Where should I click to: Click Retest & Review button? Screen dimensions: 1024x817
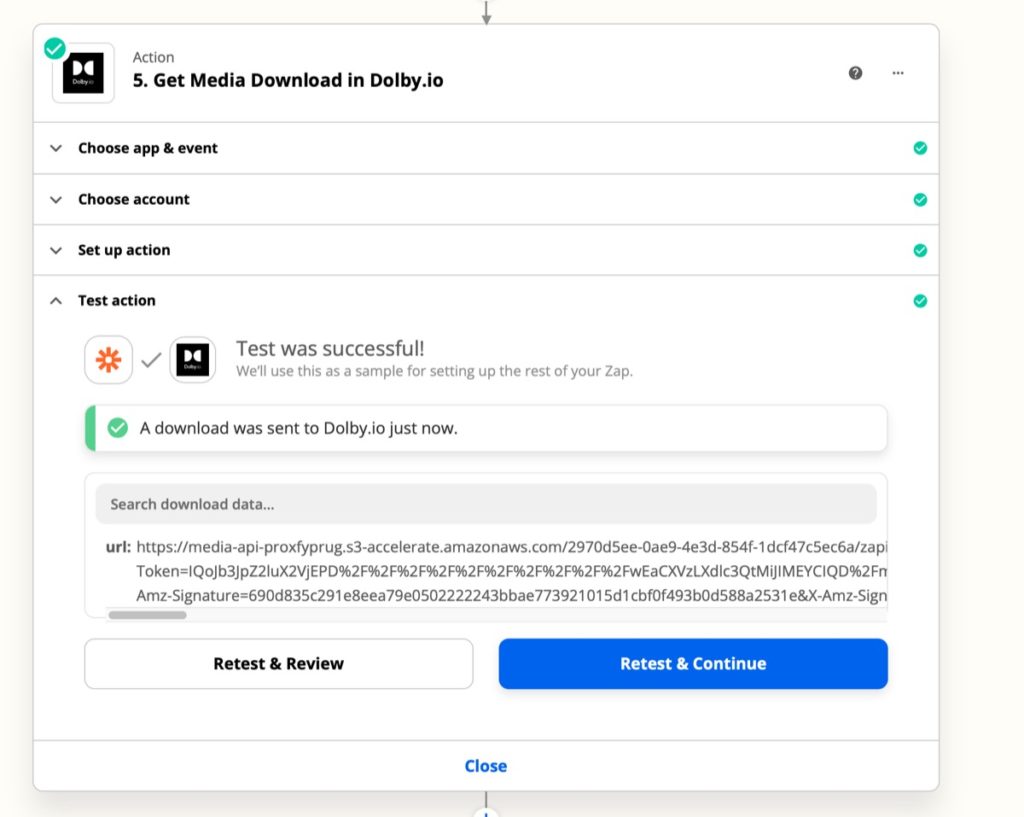tap(279, 664)
